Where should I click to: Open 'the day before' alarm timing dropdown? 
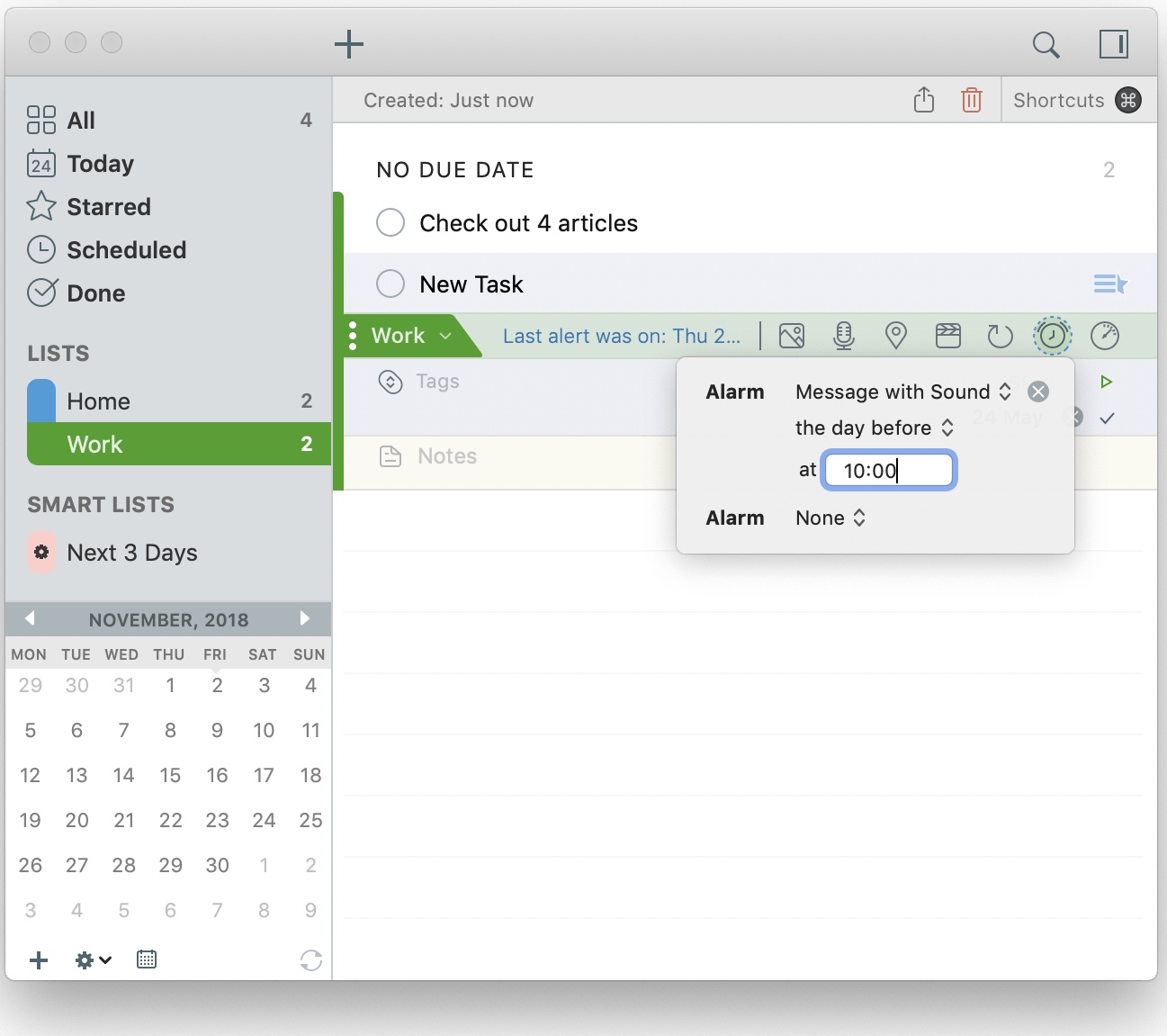click(875, 428)
